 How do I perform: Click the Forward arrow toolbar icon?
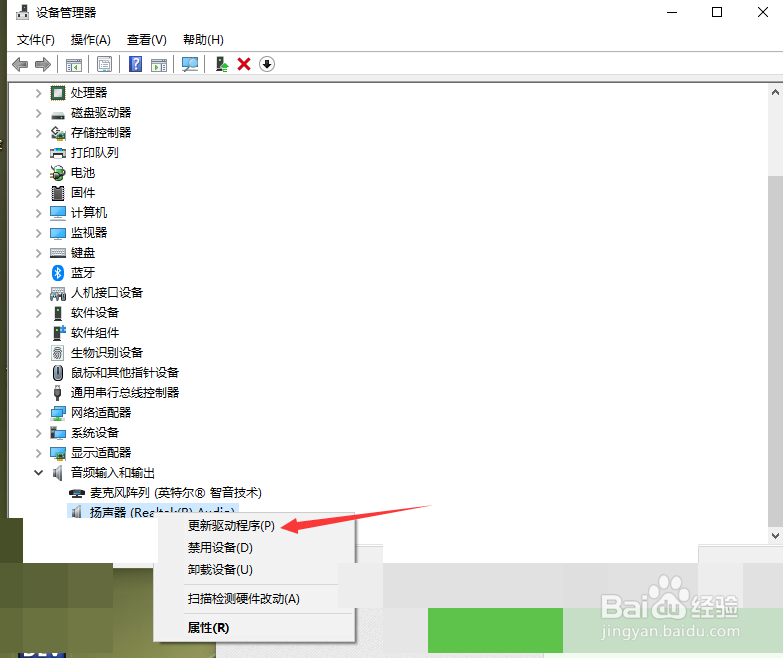click(43, 64)
